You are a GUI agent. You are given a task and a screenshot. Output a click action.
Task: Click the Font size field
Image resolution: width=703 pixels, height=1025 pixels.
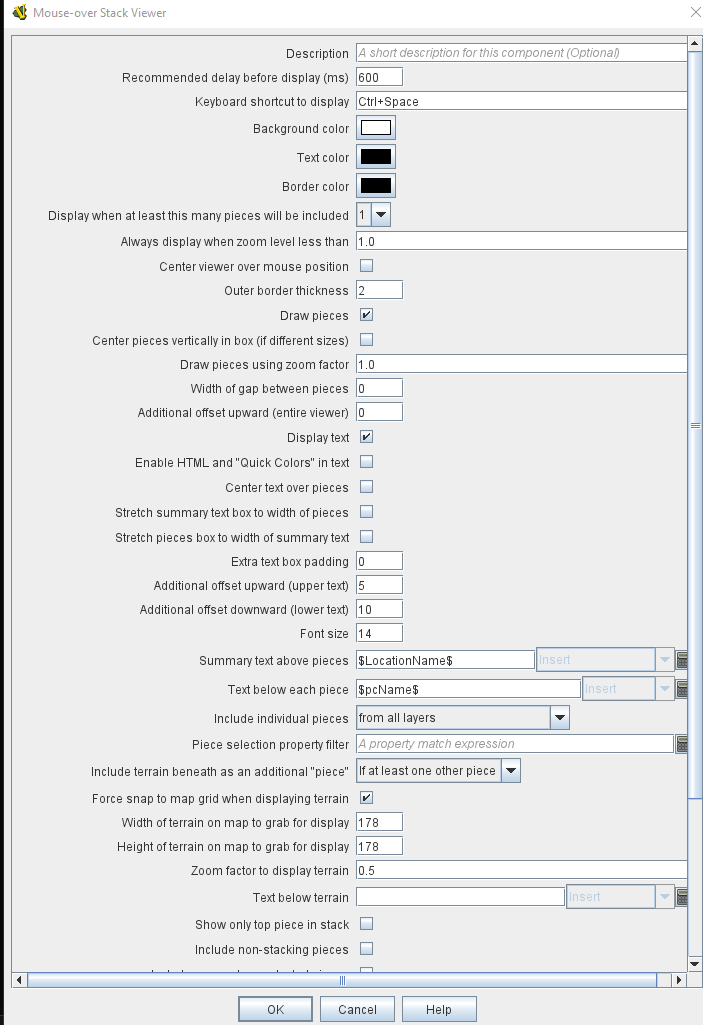[x=379, y=633]
